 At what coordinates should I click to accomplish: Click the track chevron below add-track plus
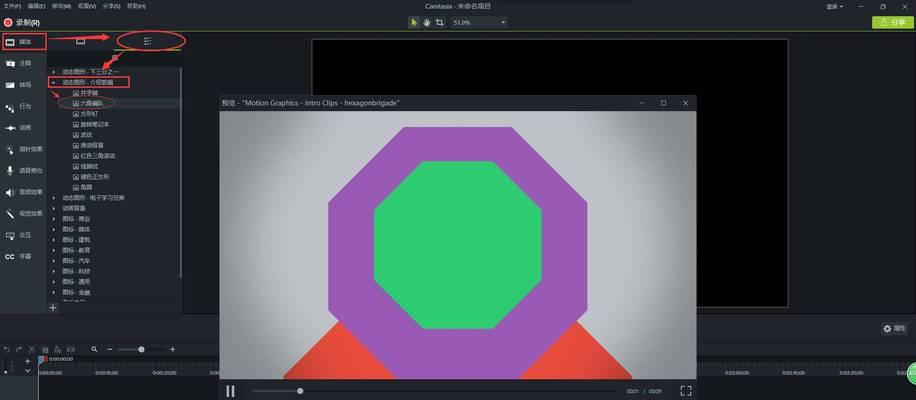(x=27, y=371)
